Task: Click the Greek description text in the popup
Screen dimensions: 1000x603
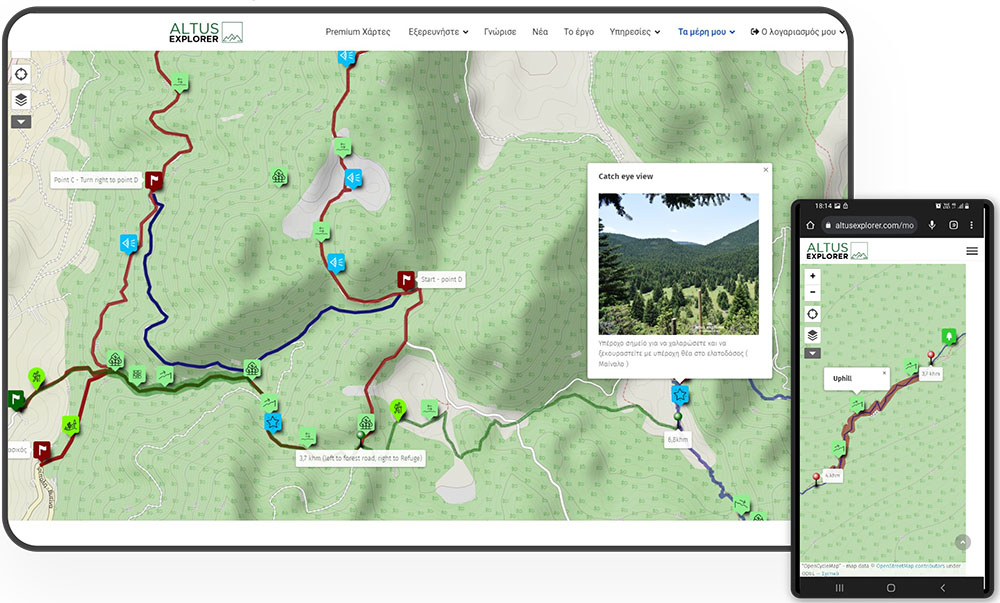Action: pos(673,353)
